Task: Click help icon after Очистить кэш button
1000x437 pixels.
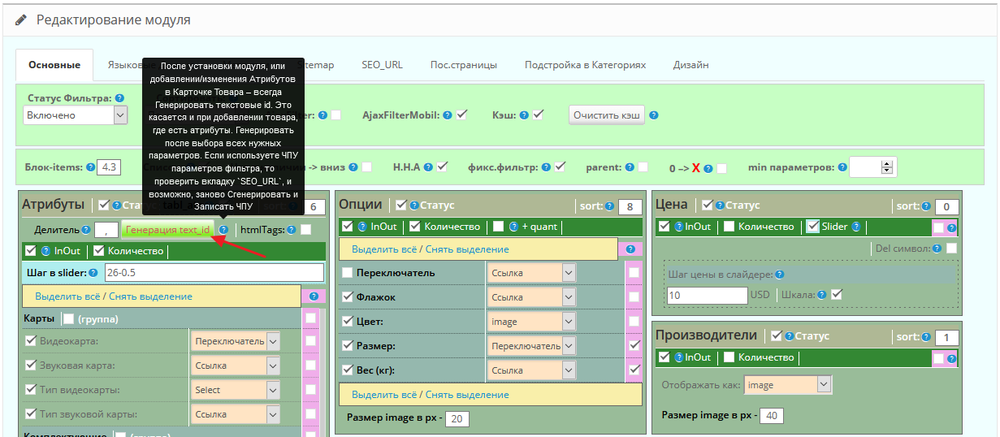Action: tap(653, 115)
